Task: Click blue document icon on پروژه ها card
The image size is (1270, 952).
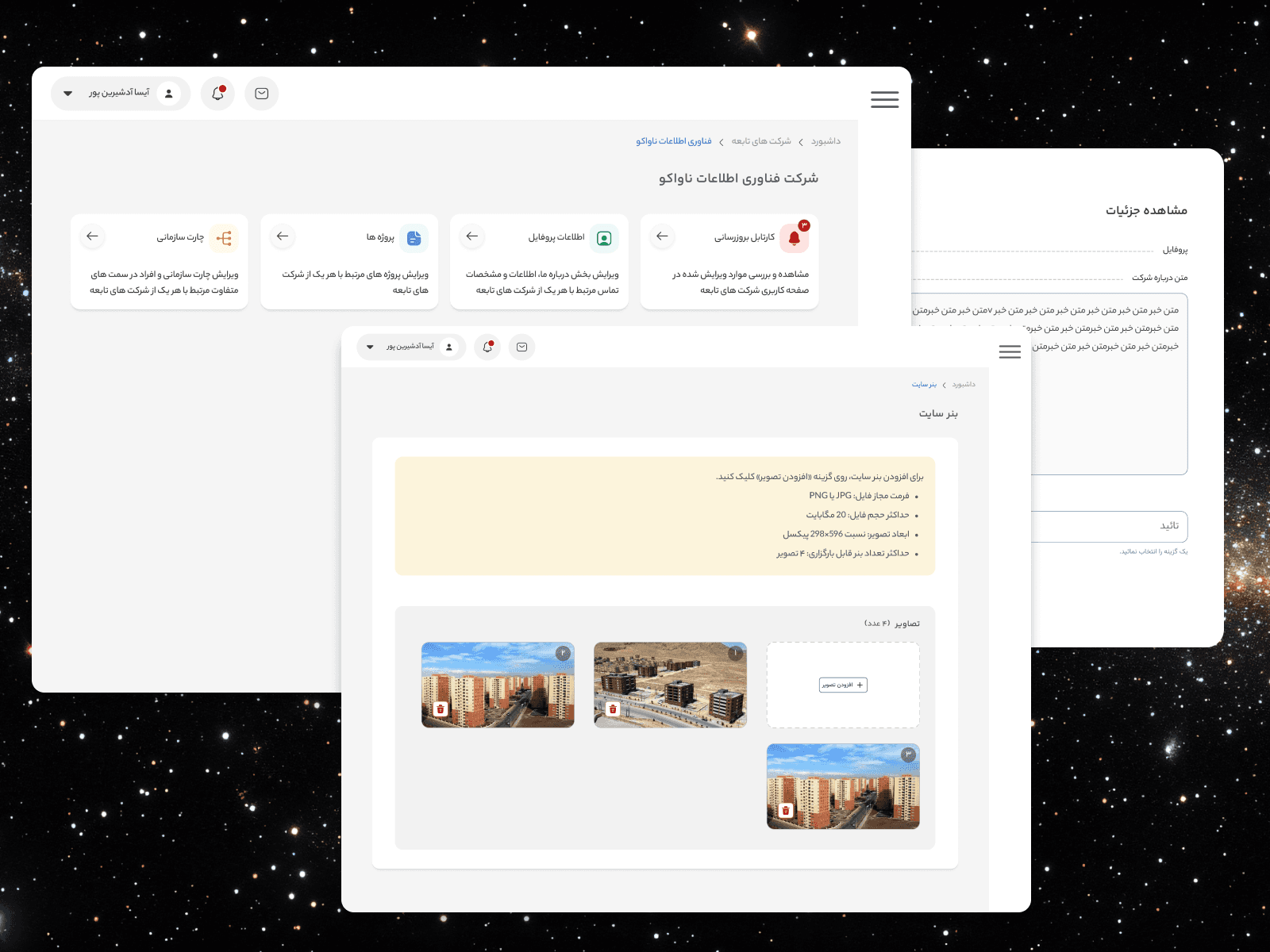Action: point(414,237)
